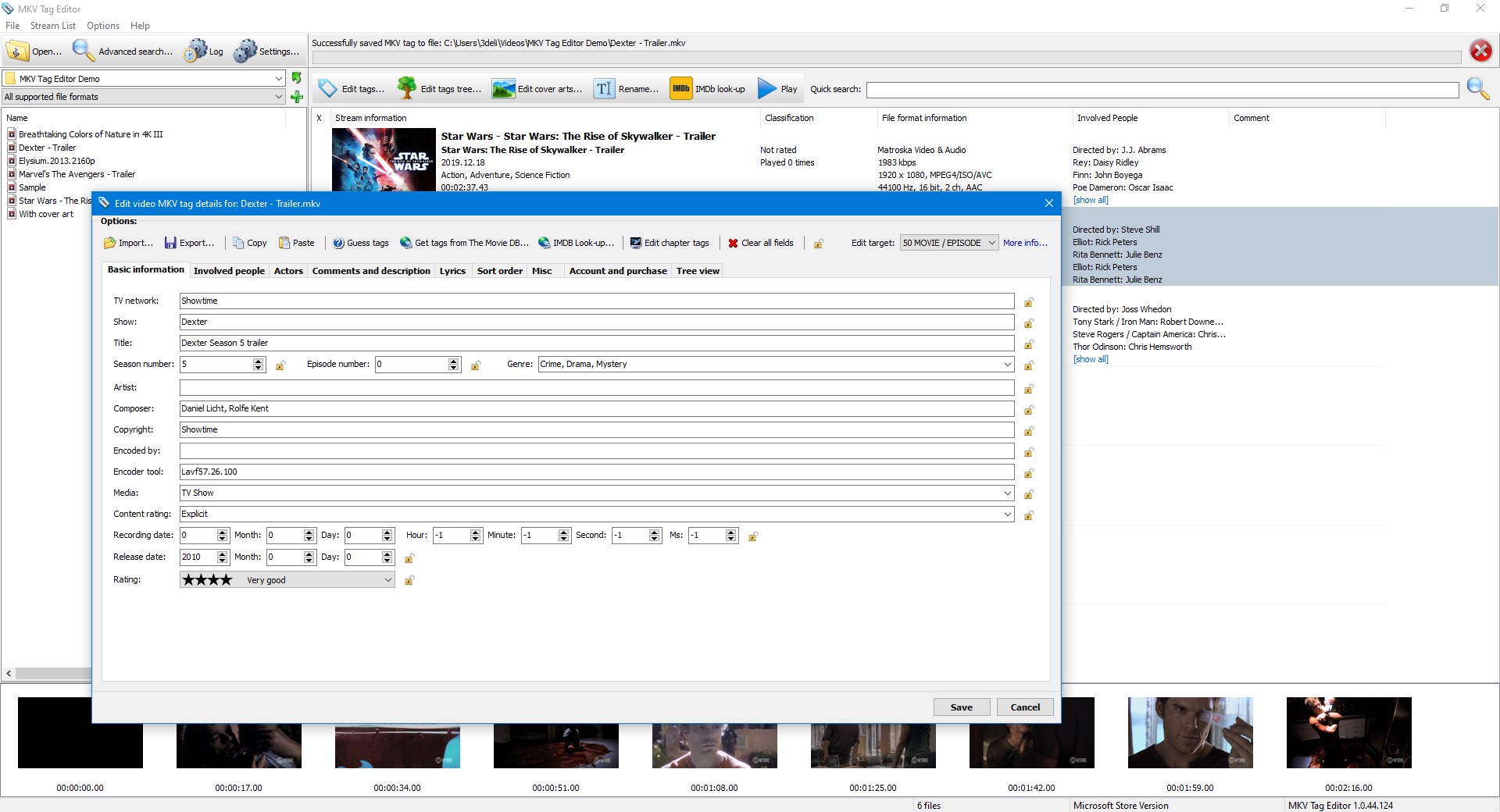Save the tag changes
This screenshot has width=1500, height=812.
(x=962, y=707)
